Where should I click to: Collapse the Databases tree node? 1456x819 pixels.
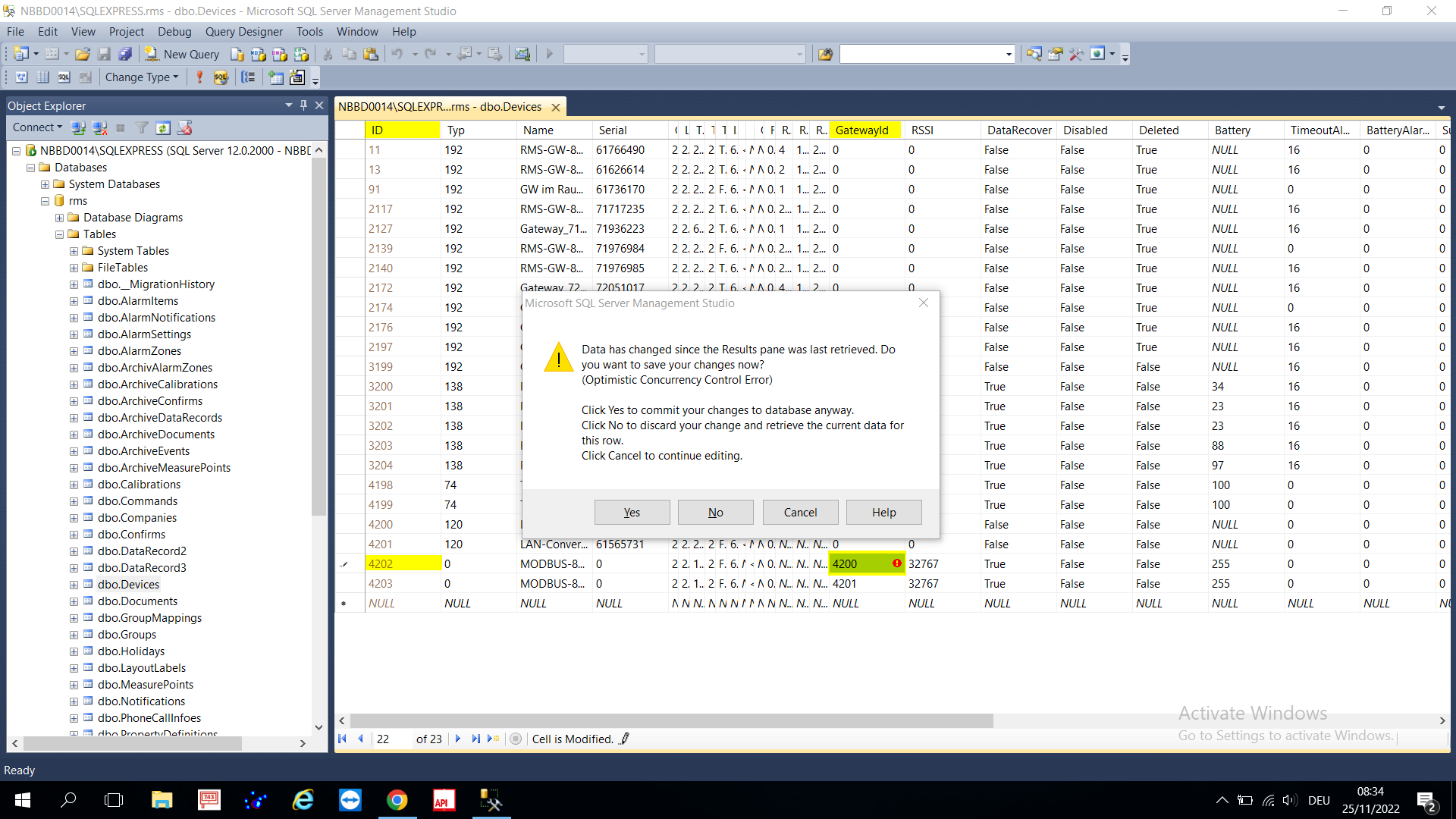[30, 168]
